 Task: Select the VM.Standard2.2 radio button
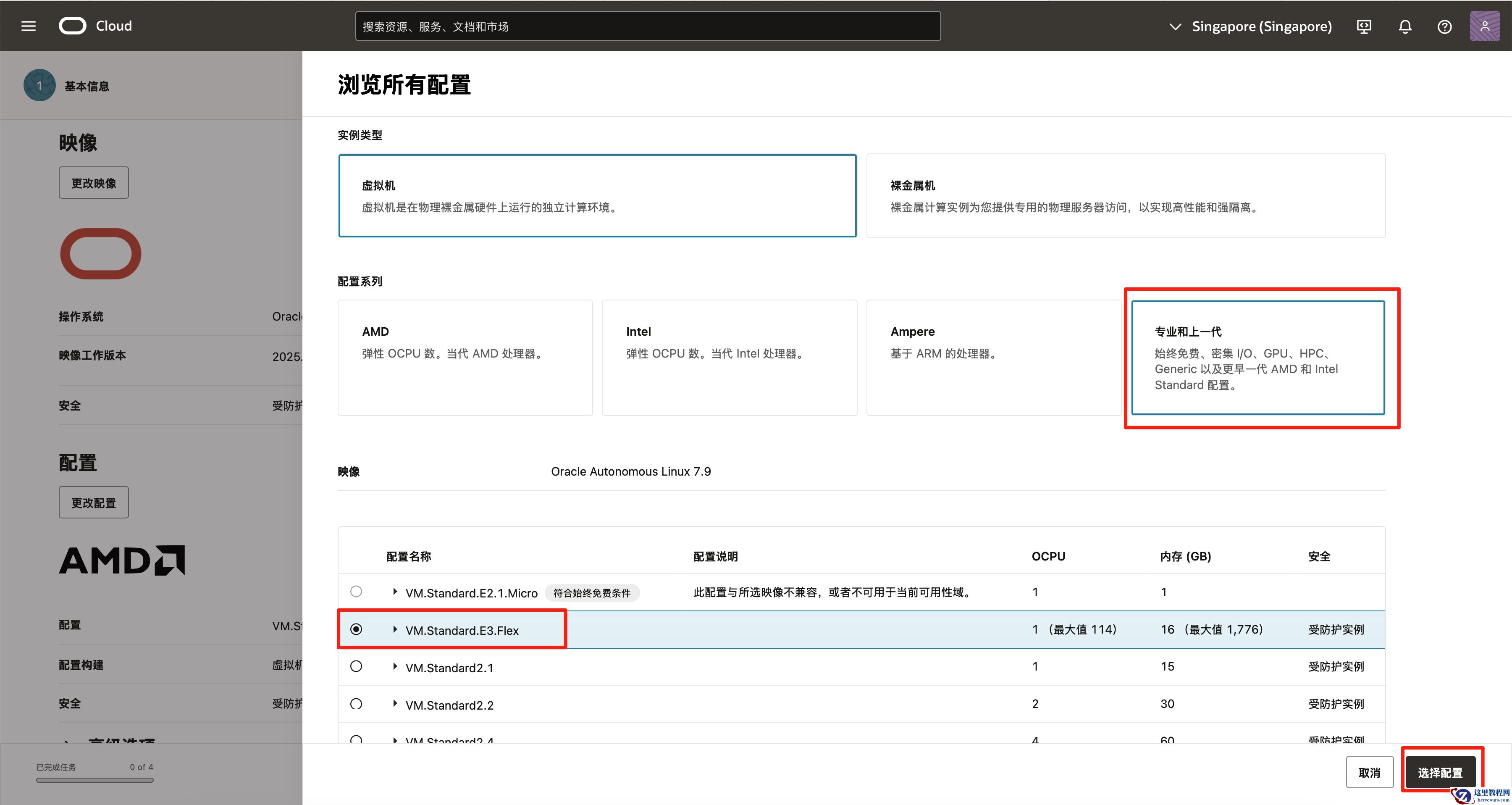(356, 703)
